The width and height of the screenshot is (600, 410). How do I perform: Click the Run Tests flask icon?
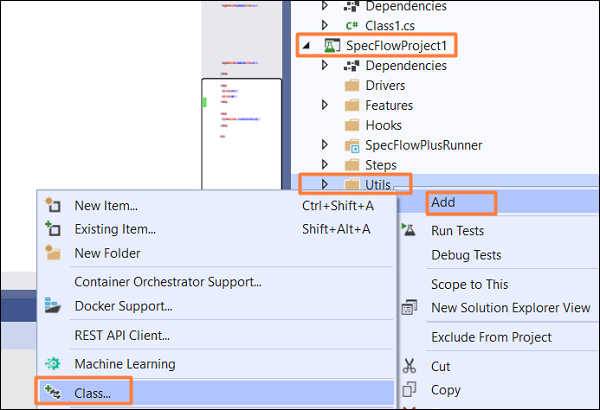409,230
